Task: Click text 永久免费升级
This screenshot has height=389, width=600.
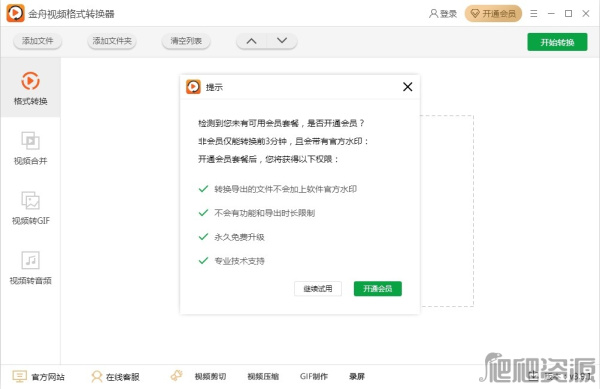Action: click(239, 237)
